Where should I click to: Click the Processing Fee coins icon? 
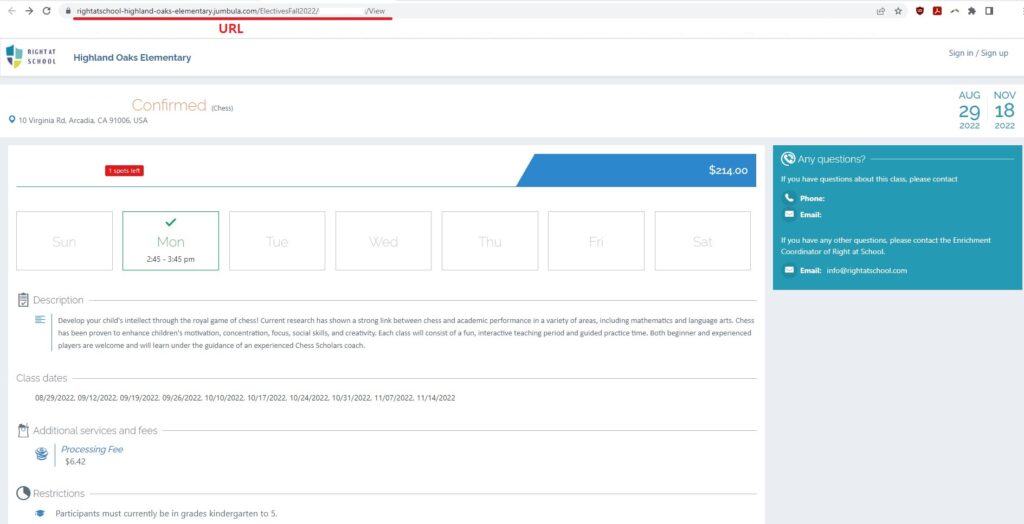tap(41, 454)
